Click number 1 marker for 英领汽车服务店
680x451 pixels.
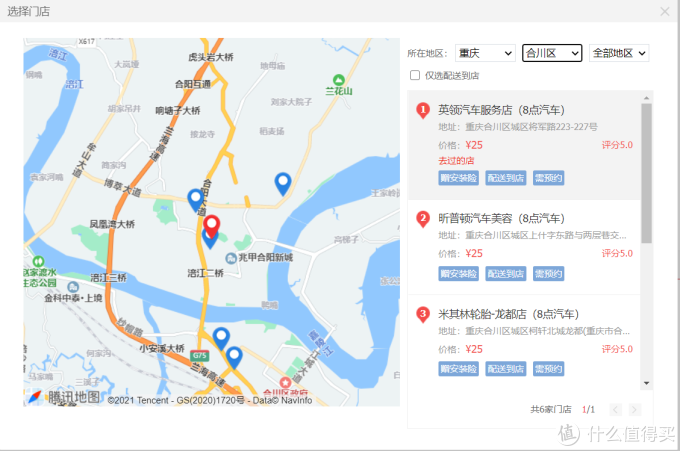[x=423, y=111]
